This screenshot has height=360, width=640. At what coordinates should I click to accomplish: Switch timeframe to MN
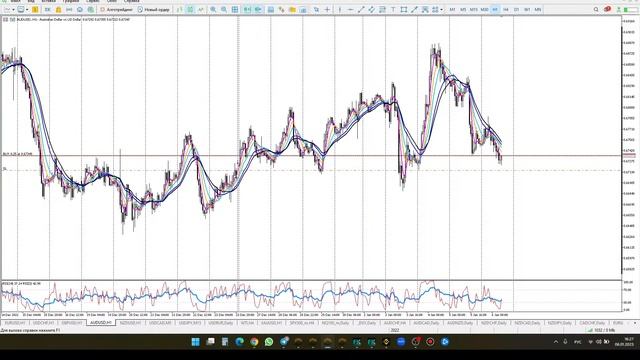click(538, 9)
